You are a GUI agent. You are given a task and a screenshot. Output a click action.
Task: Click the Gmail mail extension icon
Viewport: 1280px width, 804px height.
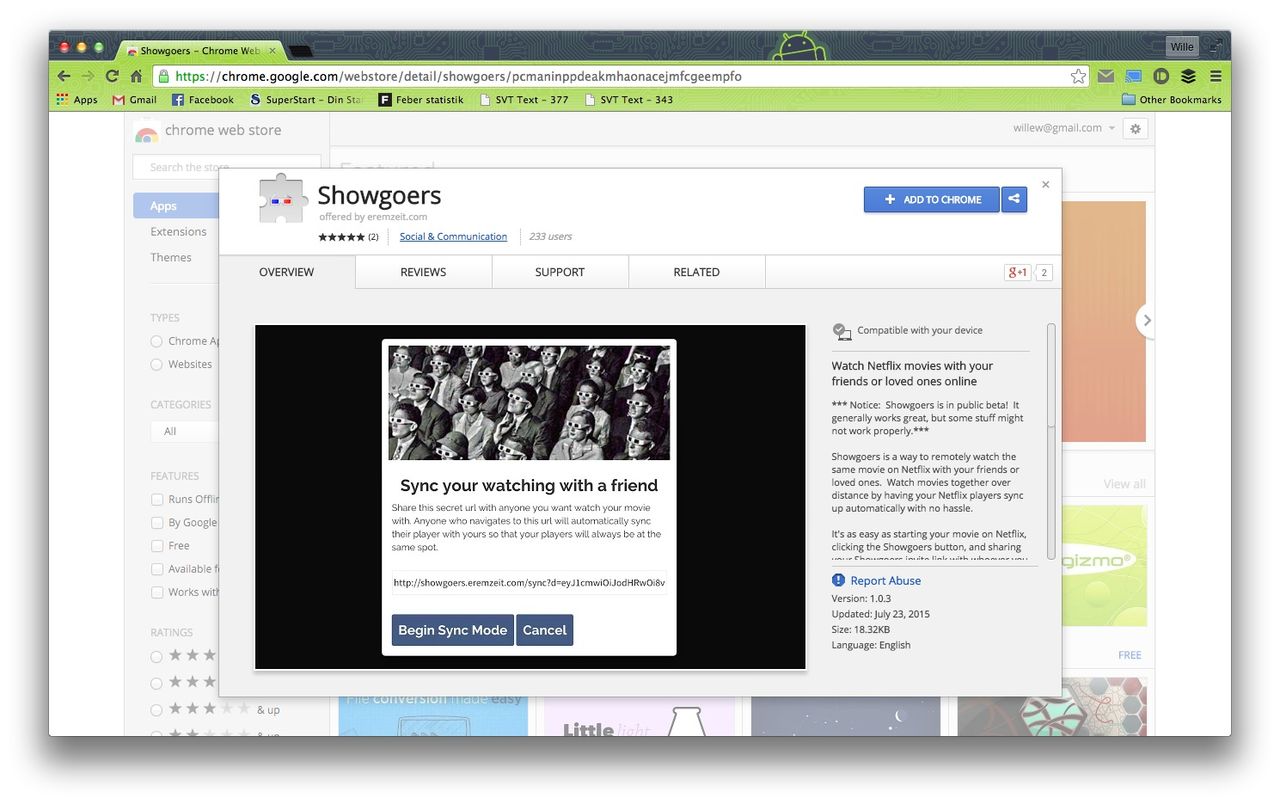pos(1105,76)
